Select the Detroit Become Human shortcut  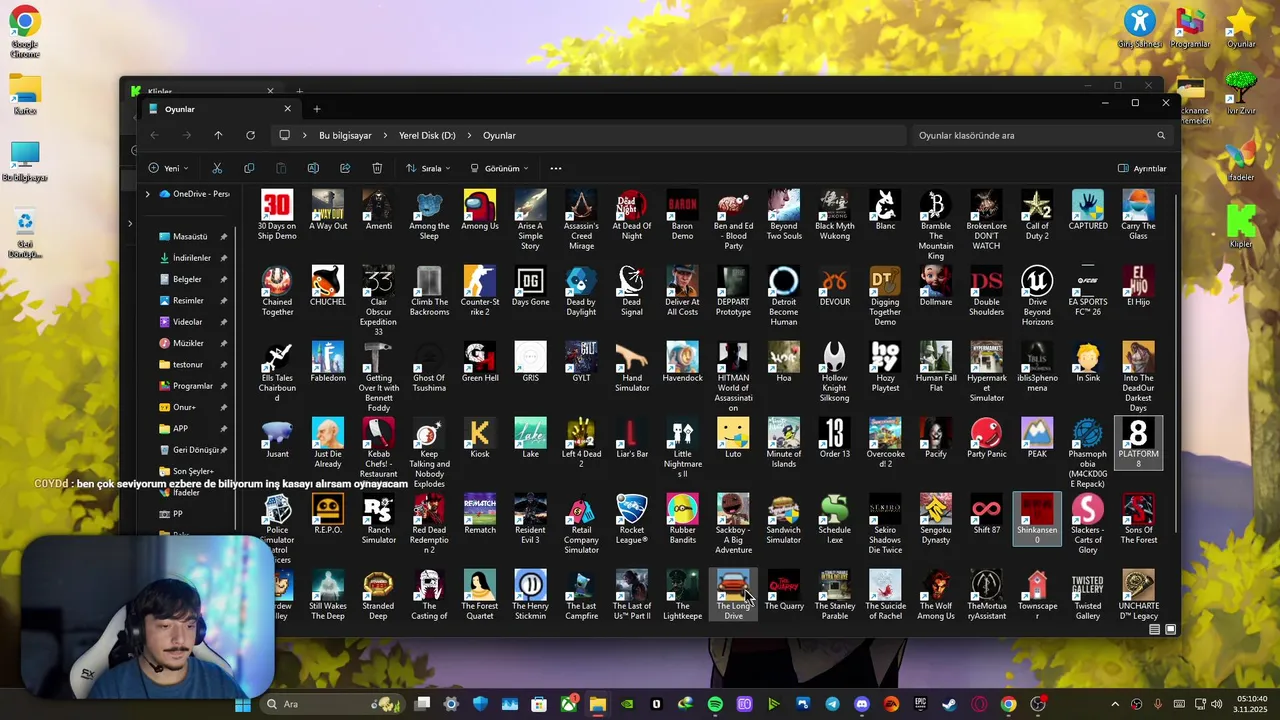[x=783, y=297]
